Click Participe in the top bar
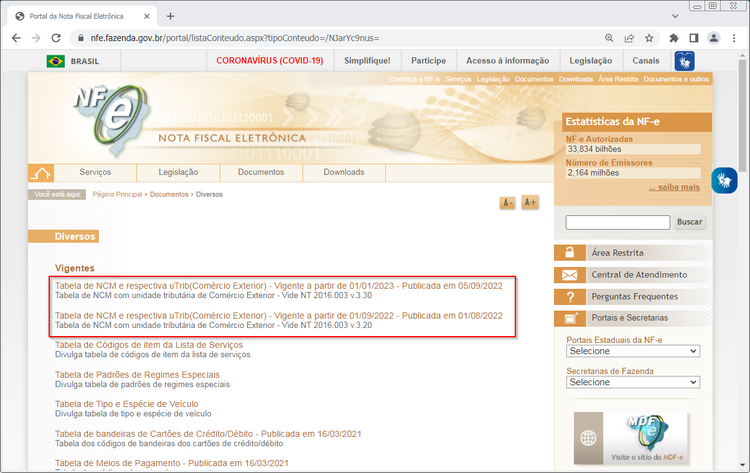The image size is (750, 473). click(x=429, y=61)
